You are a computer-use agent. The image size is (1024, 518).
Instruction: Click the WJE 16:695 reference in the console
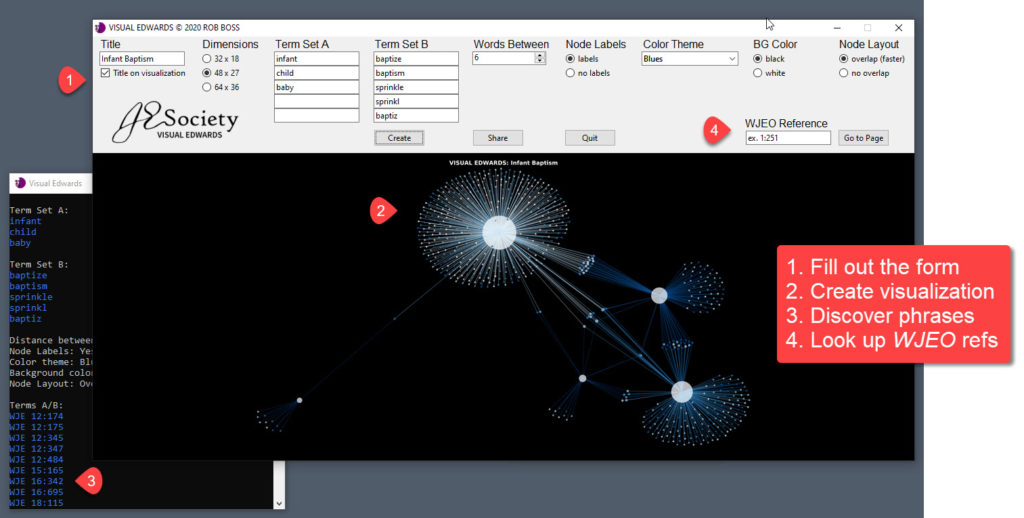pyautogui.click(x=37, y=492)
